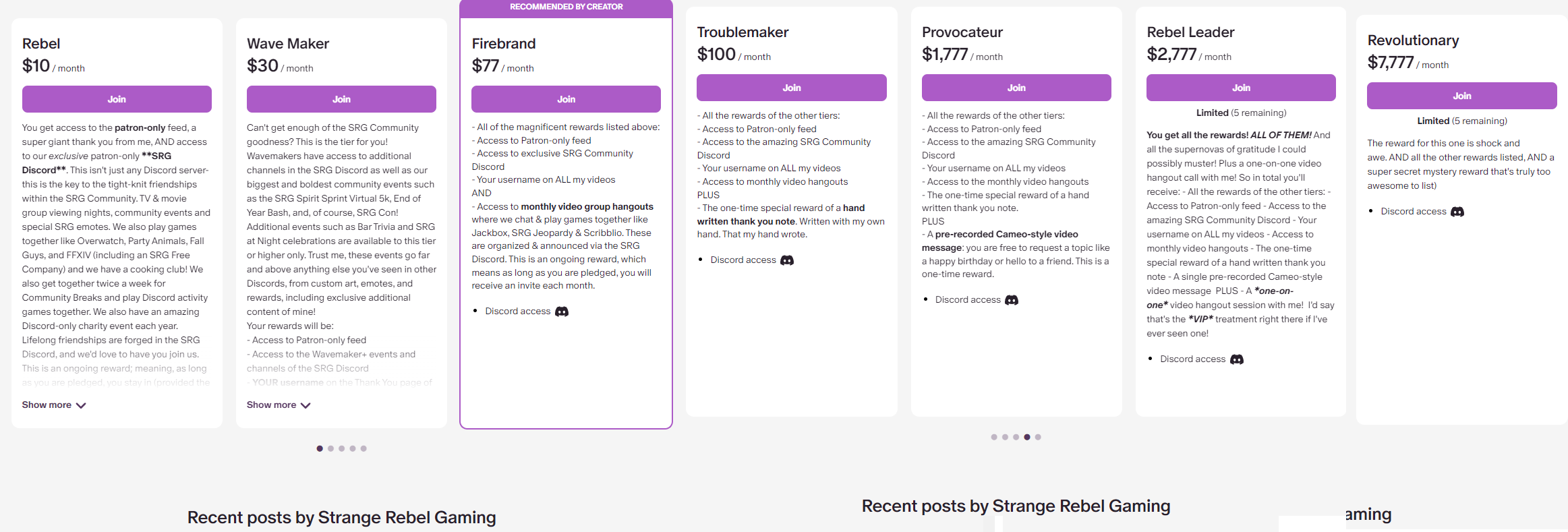Click the Discord icon in the Rebel Leader tier
The height and width of the screenshot is (532, 1568).
[1236, 359]
